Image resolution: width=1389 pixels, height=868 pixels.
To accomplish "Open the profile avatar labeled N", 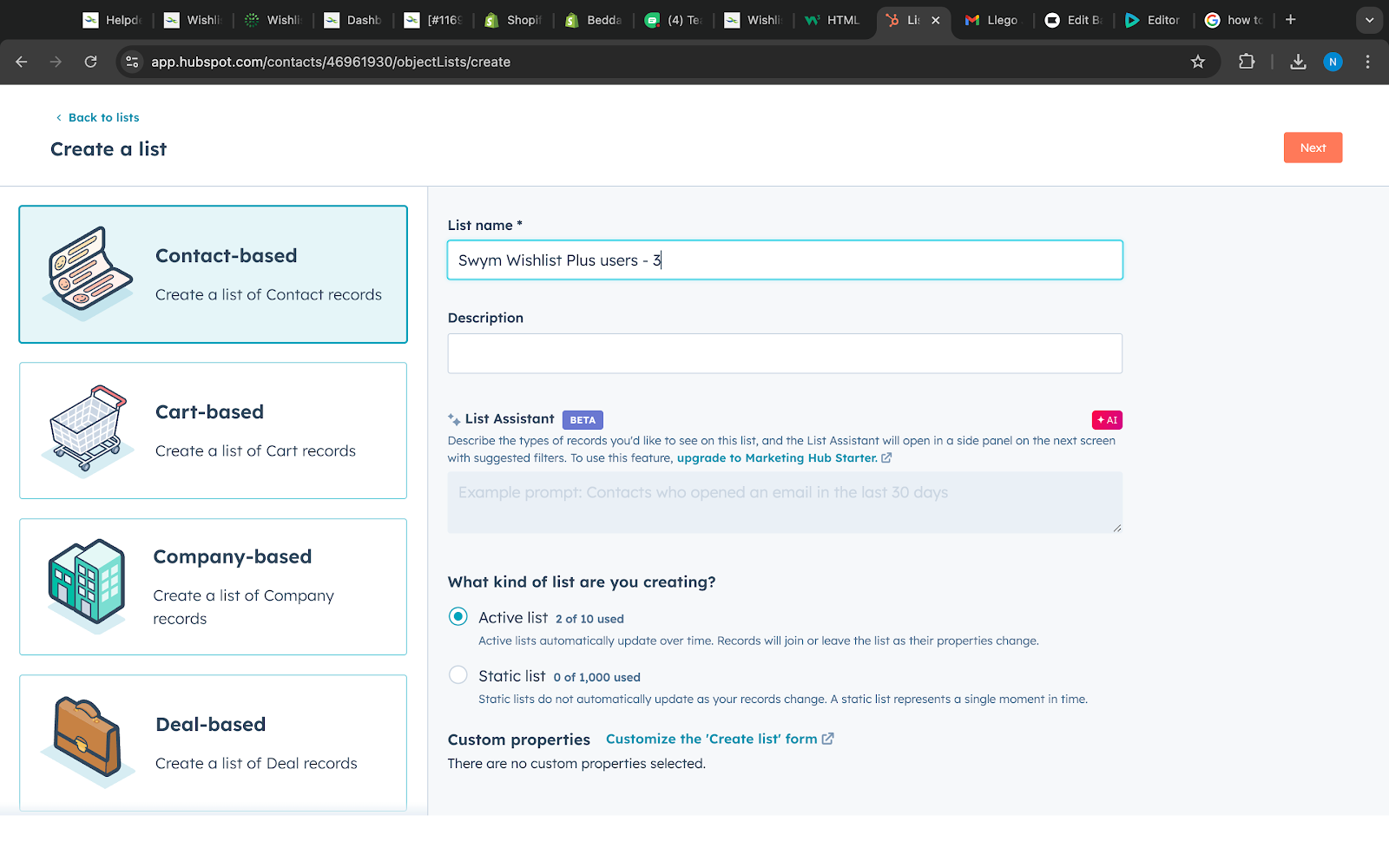I will tap(1333, 62).
